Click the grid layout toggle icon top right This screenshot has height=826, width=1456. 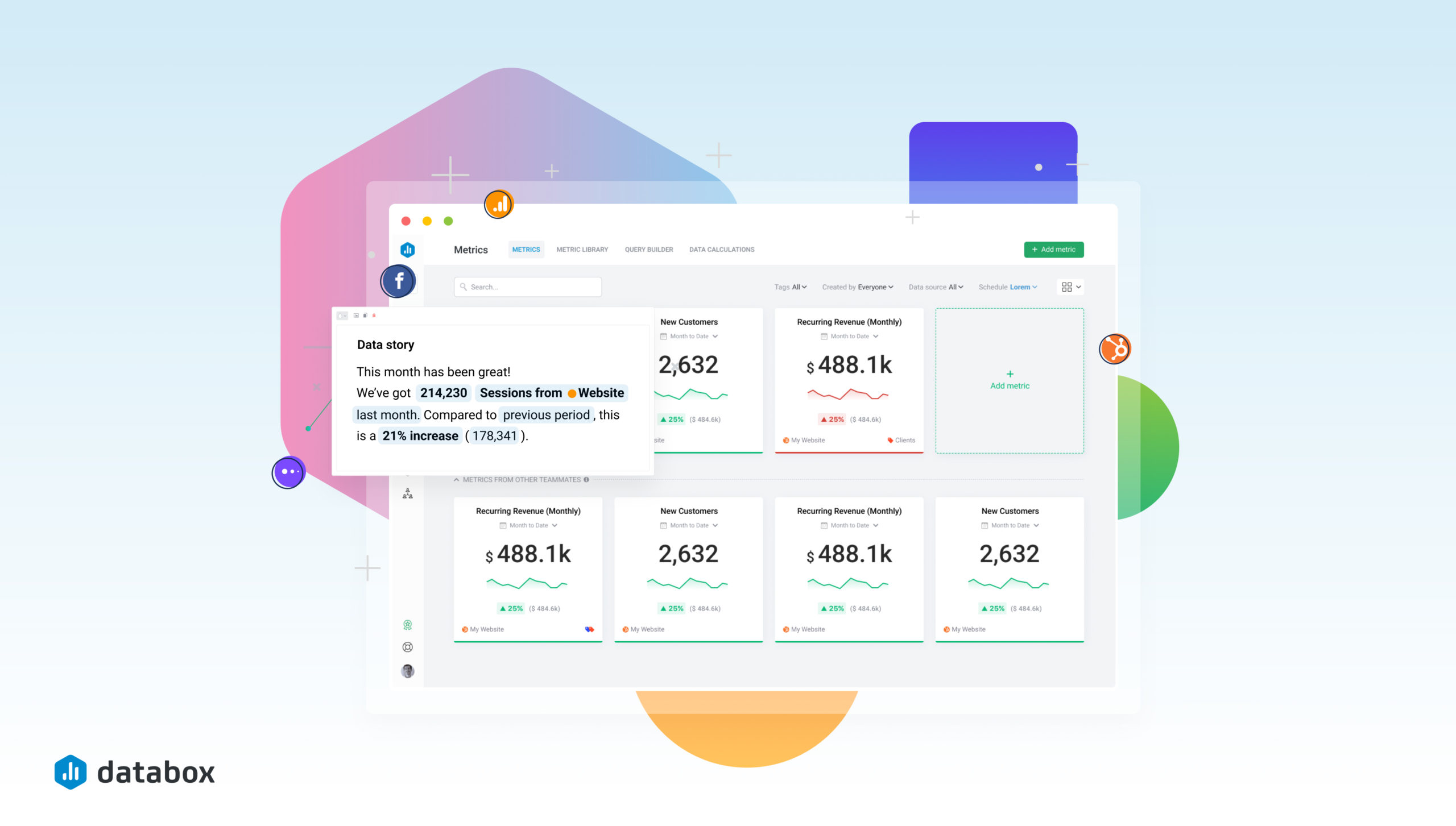[1067, 287]
